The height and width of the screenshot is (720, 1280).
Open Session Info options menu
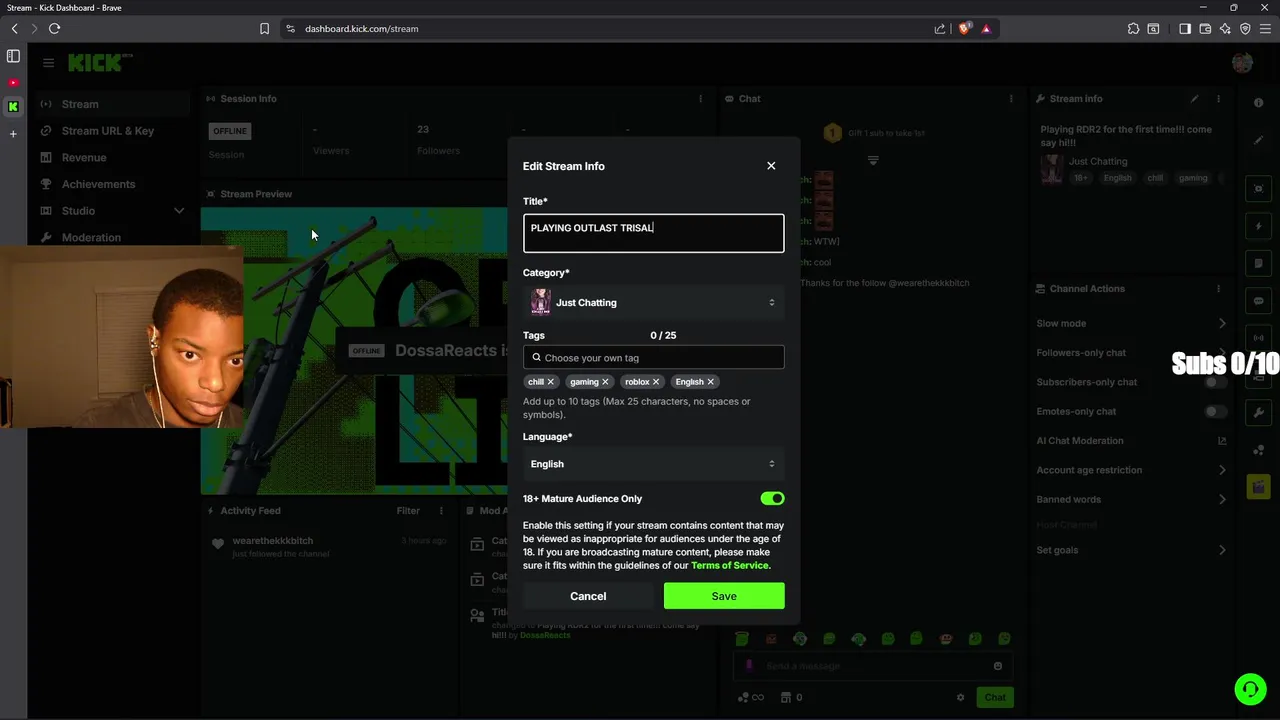point(700,99)
